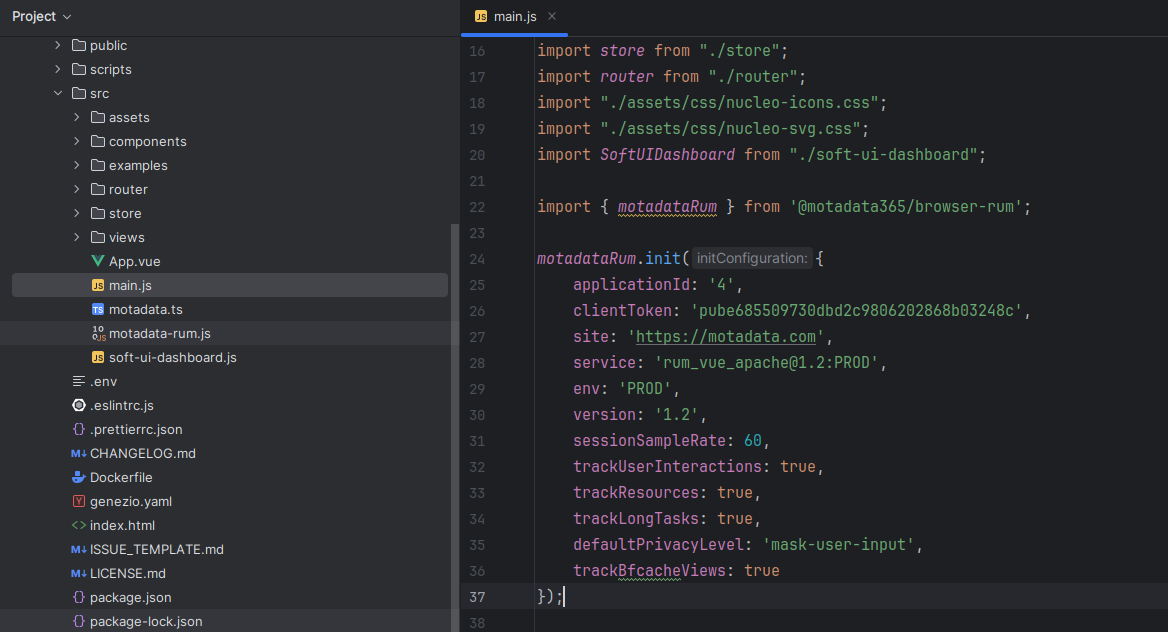
Task: Select motadata-rum.js in project tree
Action: click(159, 333)
